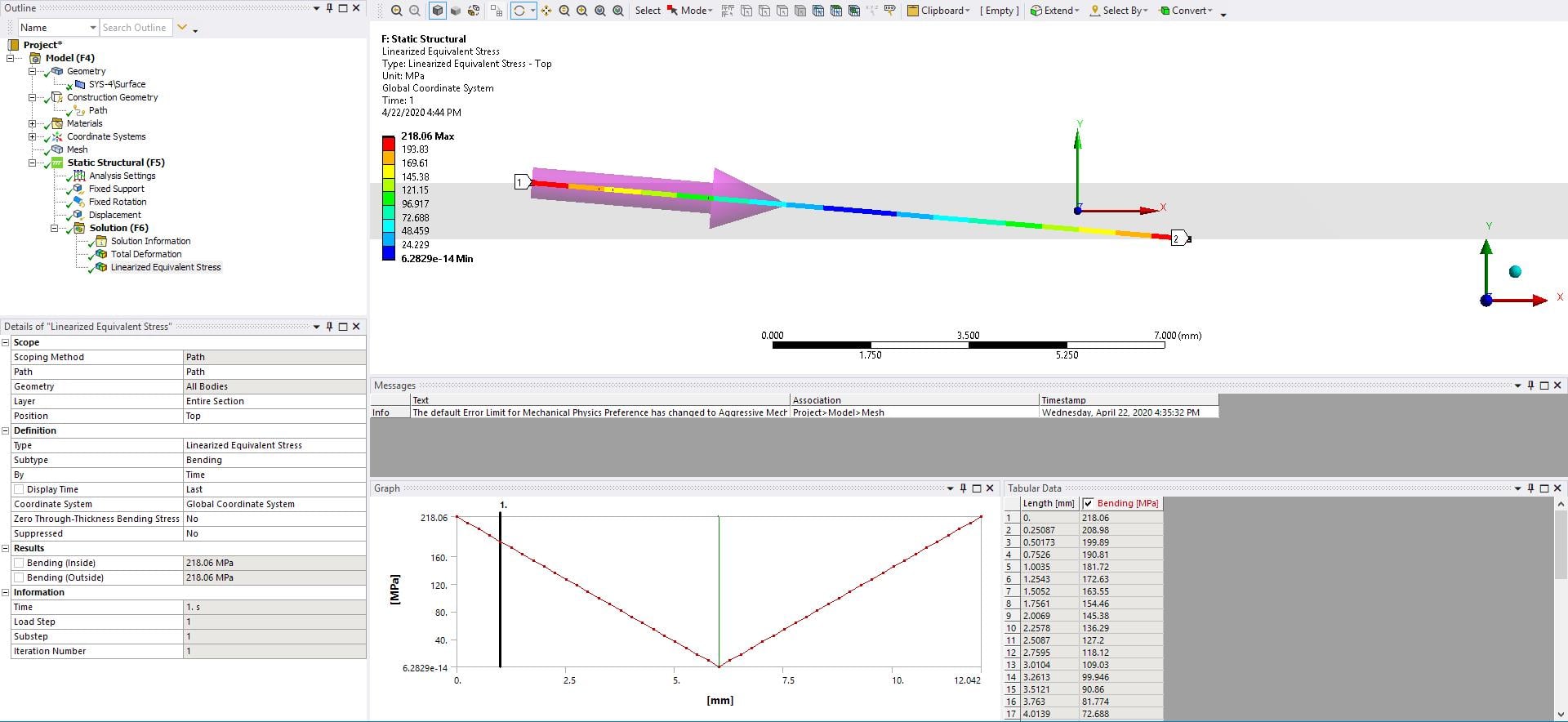This screenshot has width=1568, height=722.
Task: Select the Box Zoom tool
Action: pyautogui.click(x=582, y=11)
